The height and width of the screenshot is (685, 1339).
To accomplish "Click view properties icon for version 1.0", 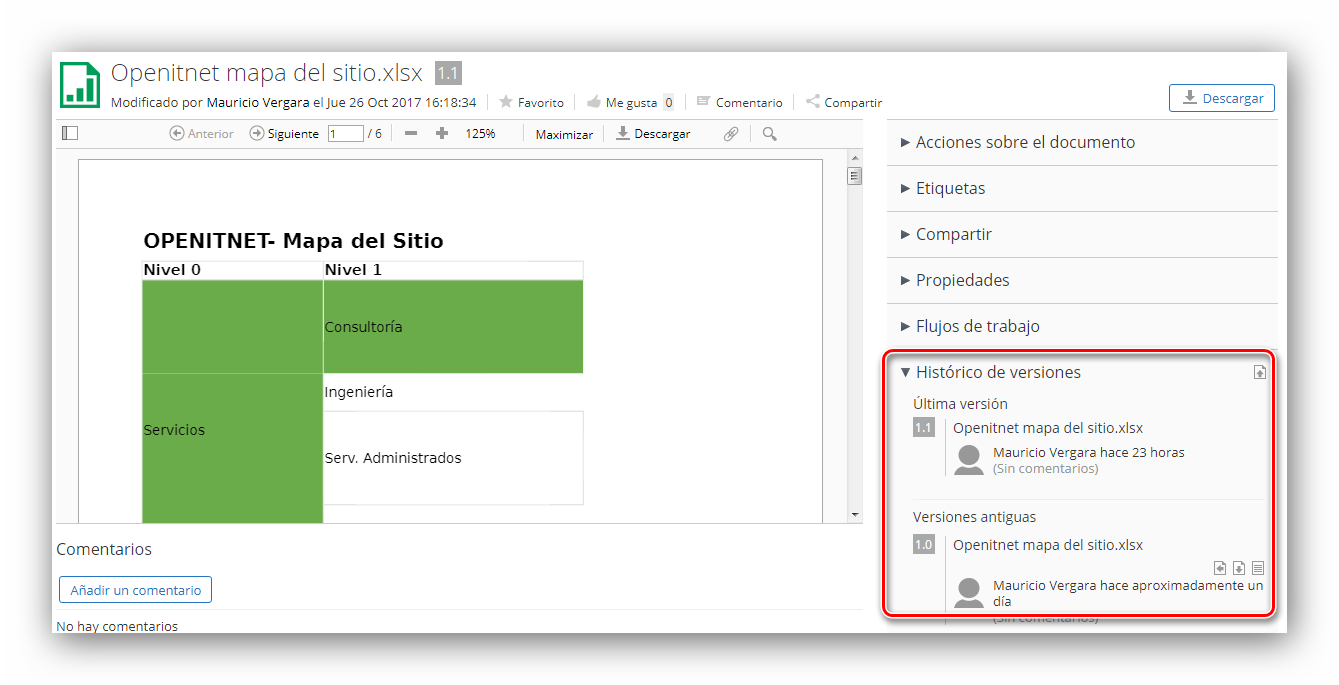I will pyautogui.click(x=1258, y=567).
